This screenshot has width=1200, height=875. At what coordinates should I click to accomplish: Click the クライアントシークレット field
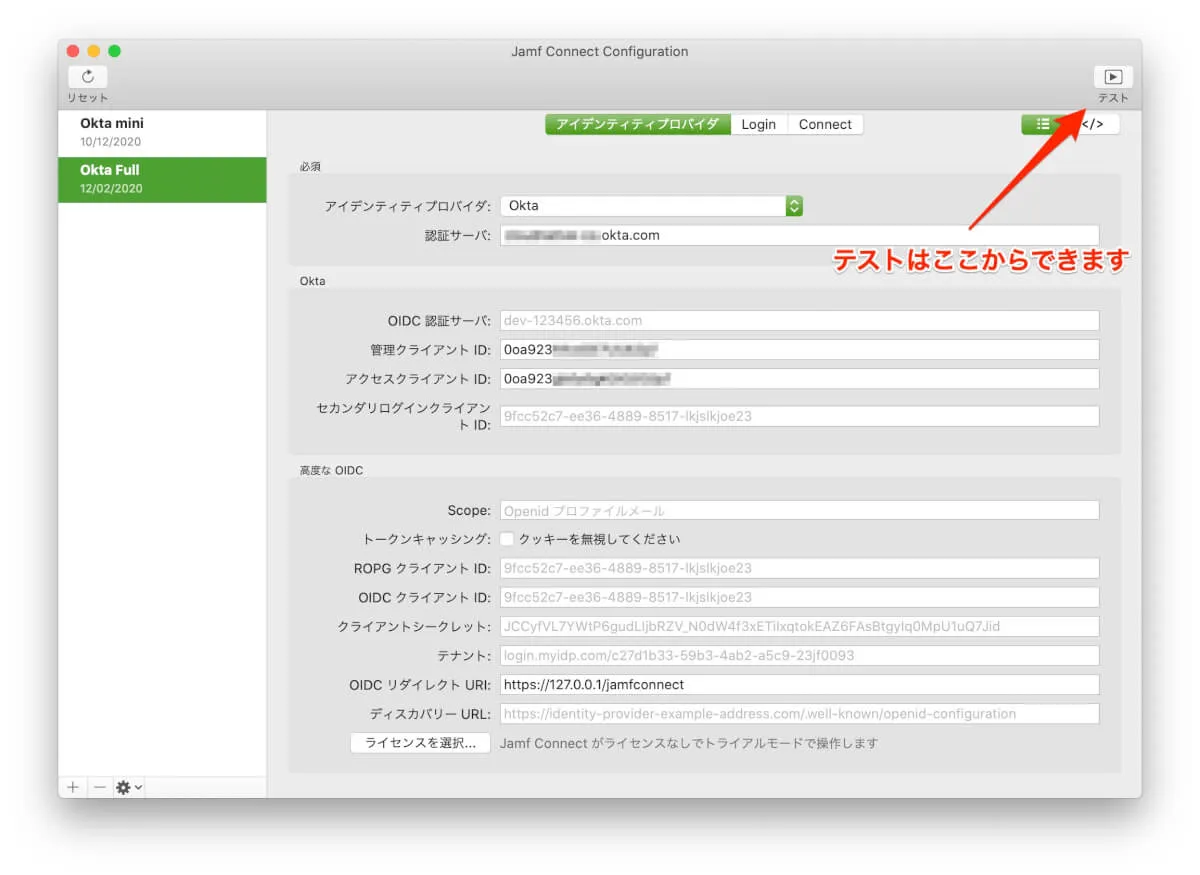click(799, 626)
